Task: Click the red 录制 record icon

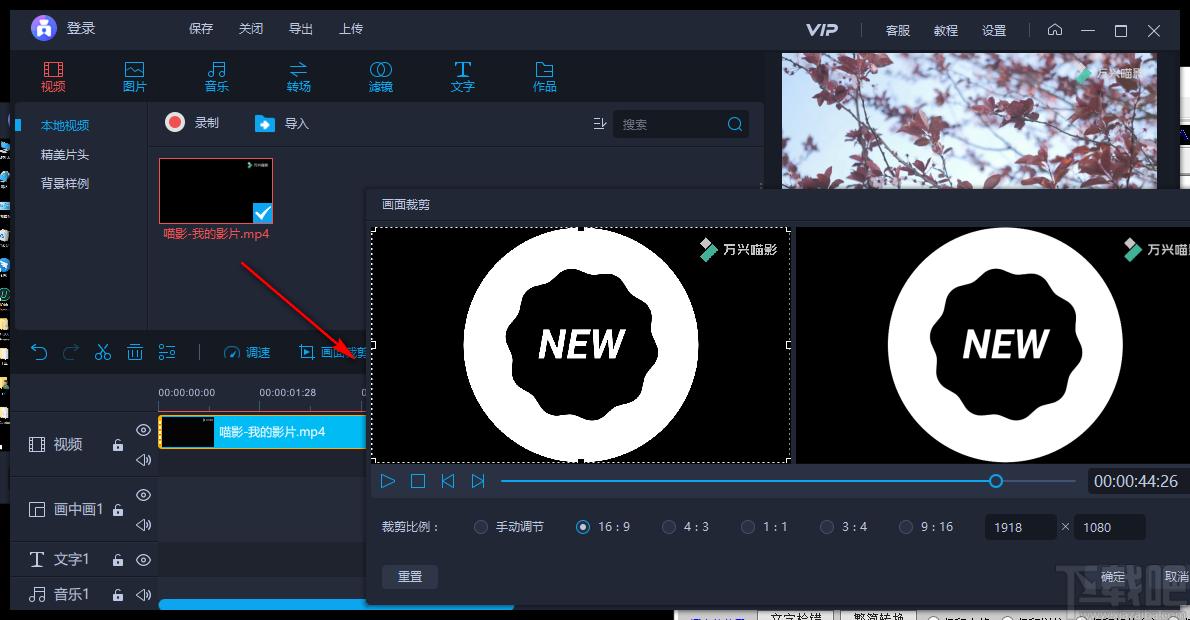Action: tap(175, 122)
